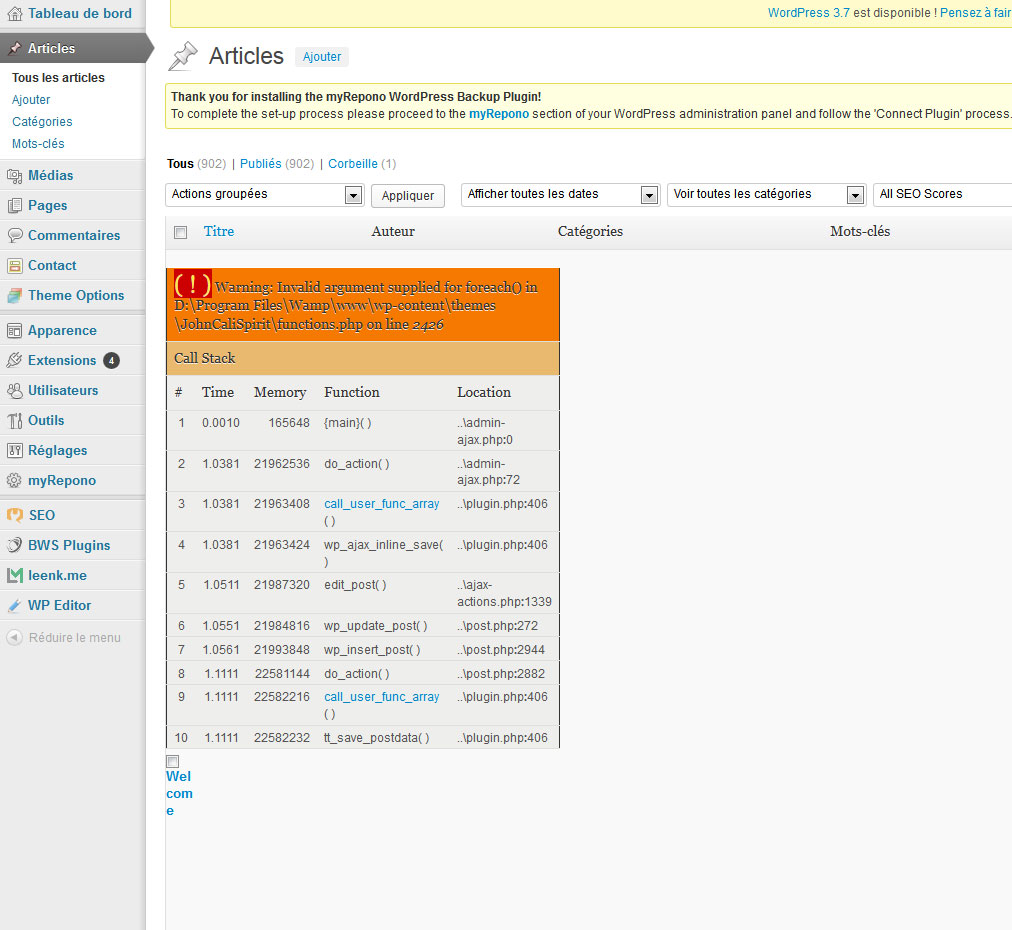Click the WP Editor pencil icon

pos(14,606)
